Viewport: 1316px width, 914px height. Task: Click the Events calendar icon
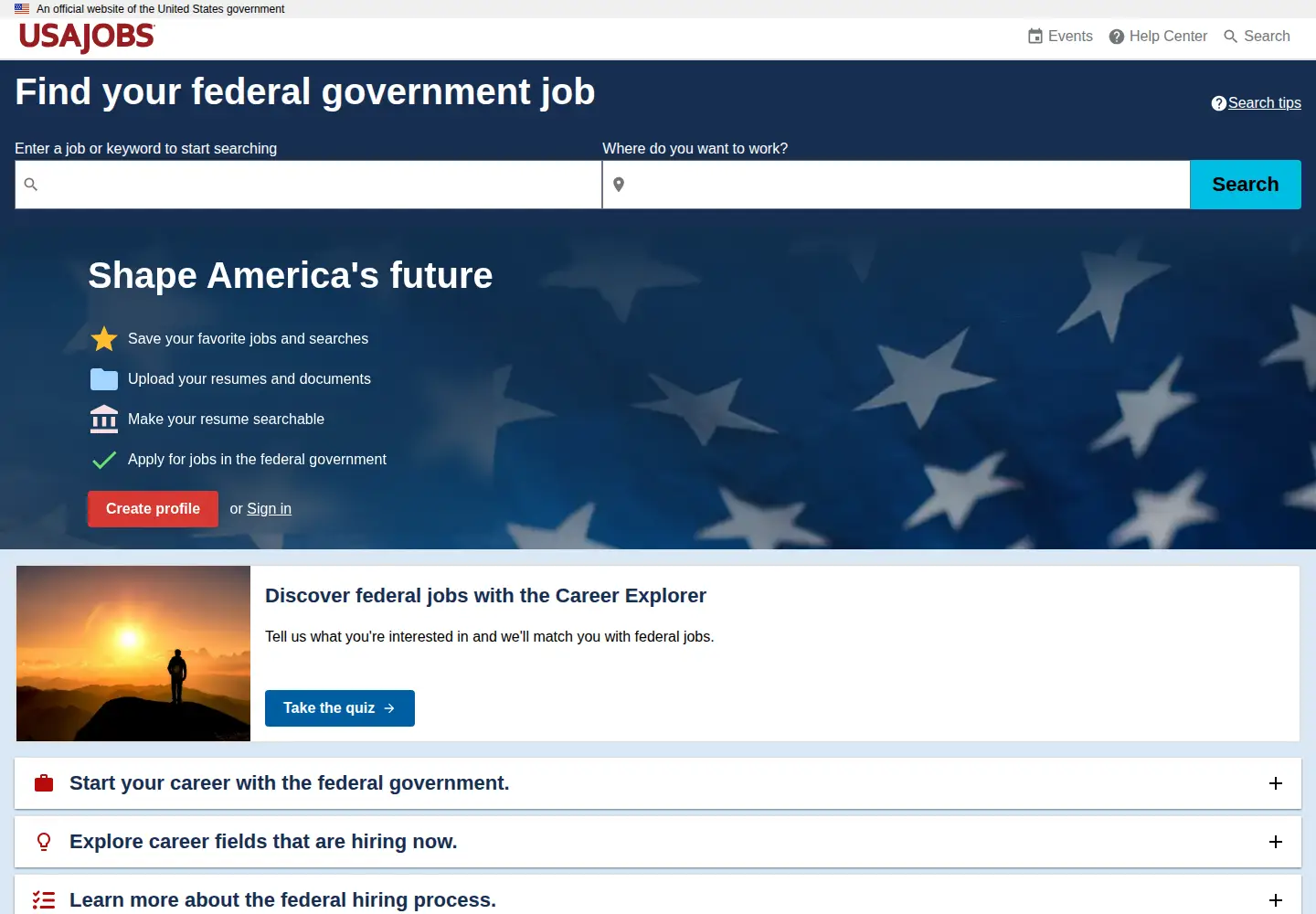pyautogui.click(x=1035, y=37)
